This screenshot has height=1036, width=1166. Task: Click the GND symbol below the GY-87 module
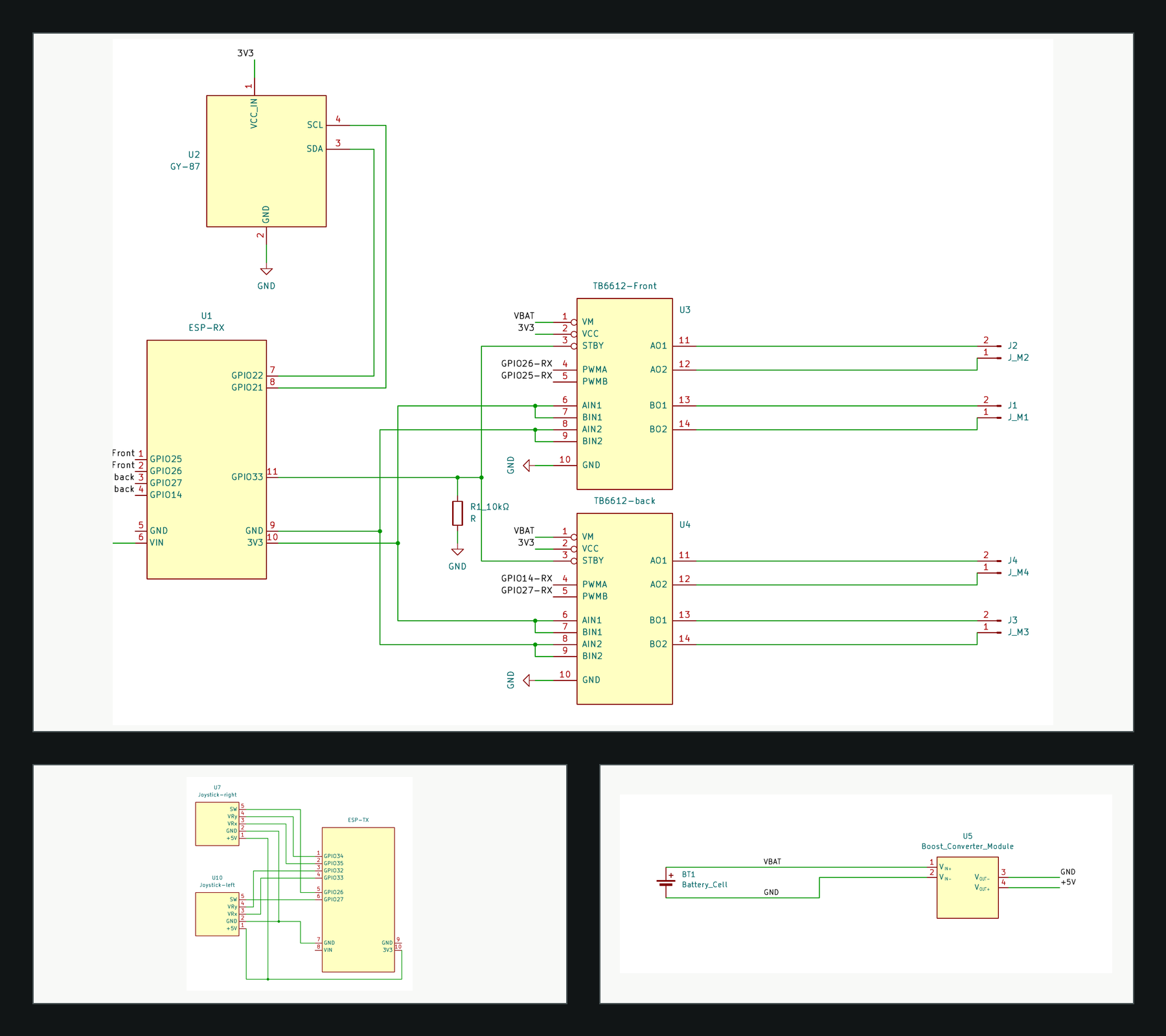coord(266,271)
